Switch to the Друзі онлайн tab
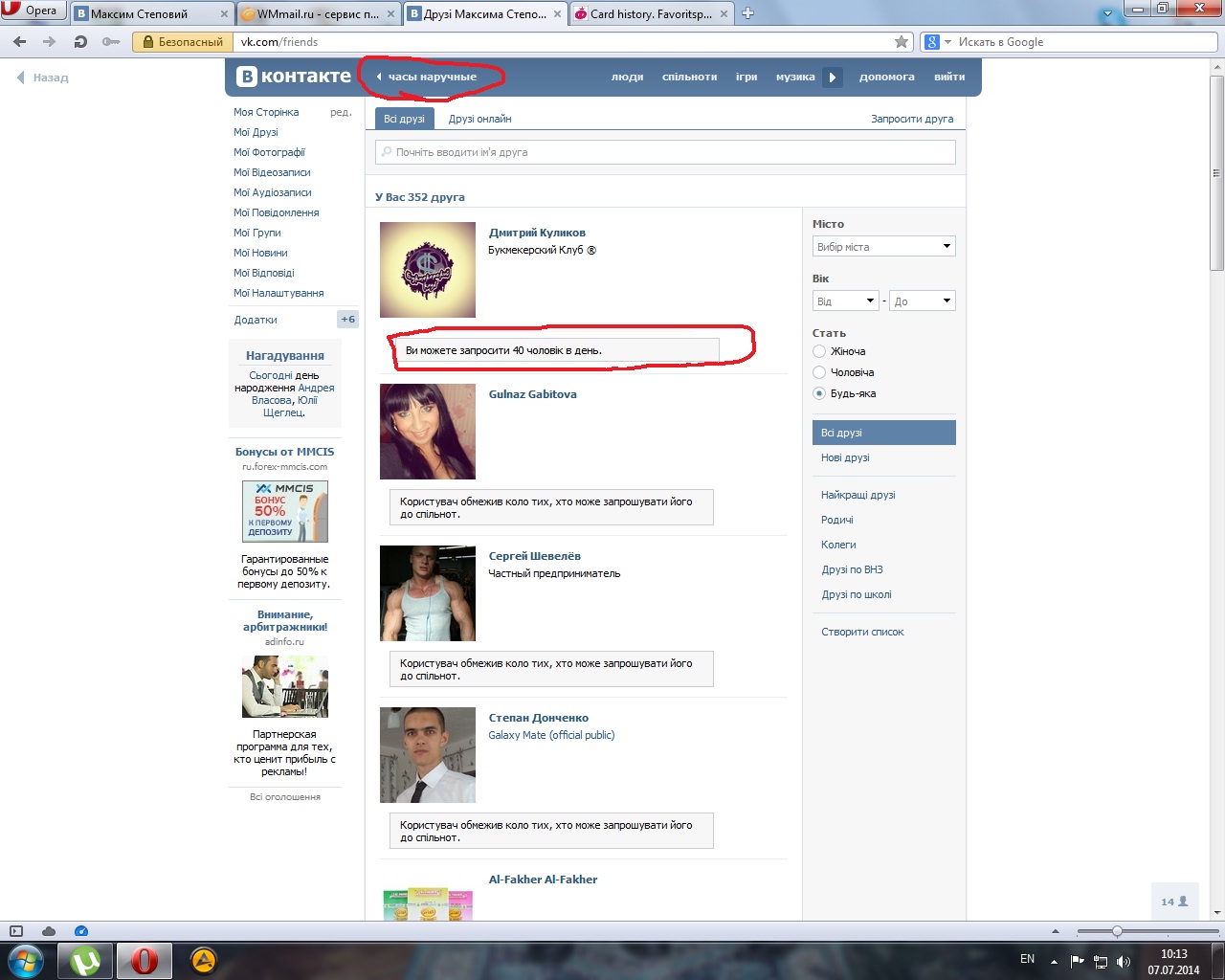Image resolution: width=1225 pixels, height=980 pixels. tap(479, 119)
